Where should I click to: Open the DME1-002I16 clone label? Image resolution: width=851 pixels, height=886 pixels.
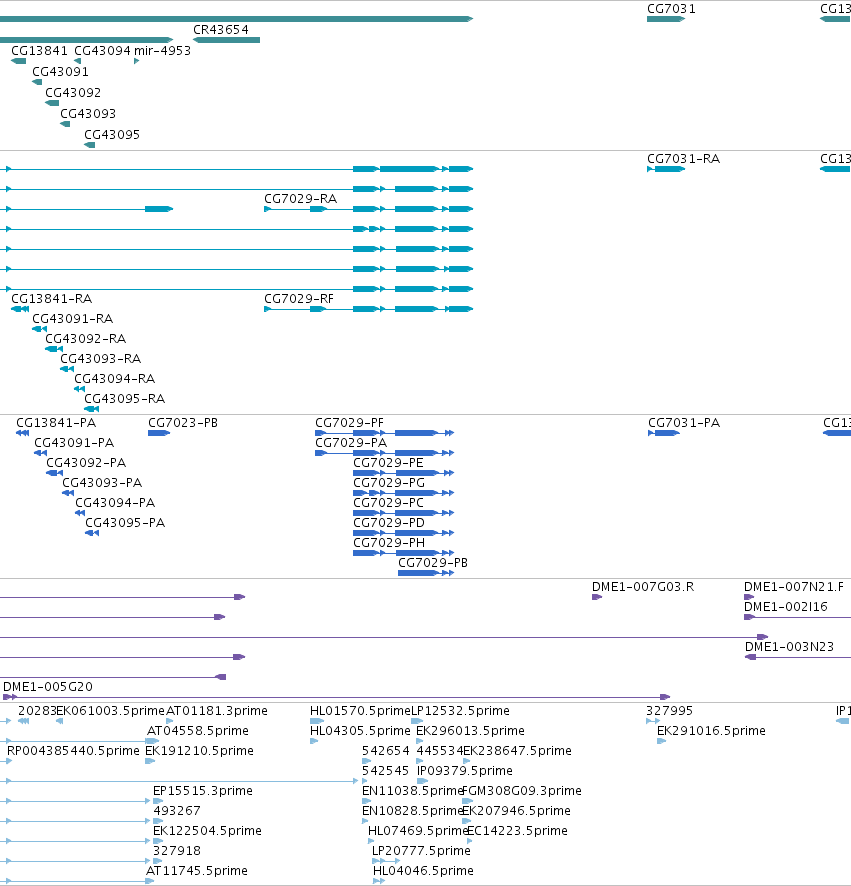coord(785,607)
